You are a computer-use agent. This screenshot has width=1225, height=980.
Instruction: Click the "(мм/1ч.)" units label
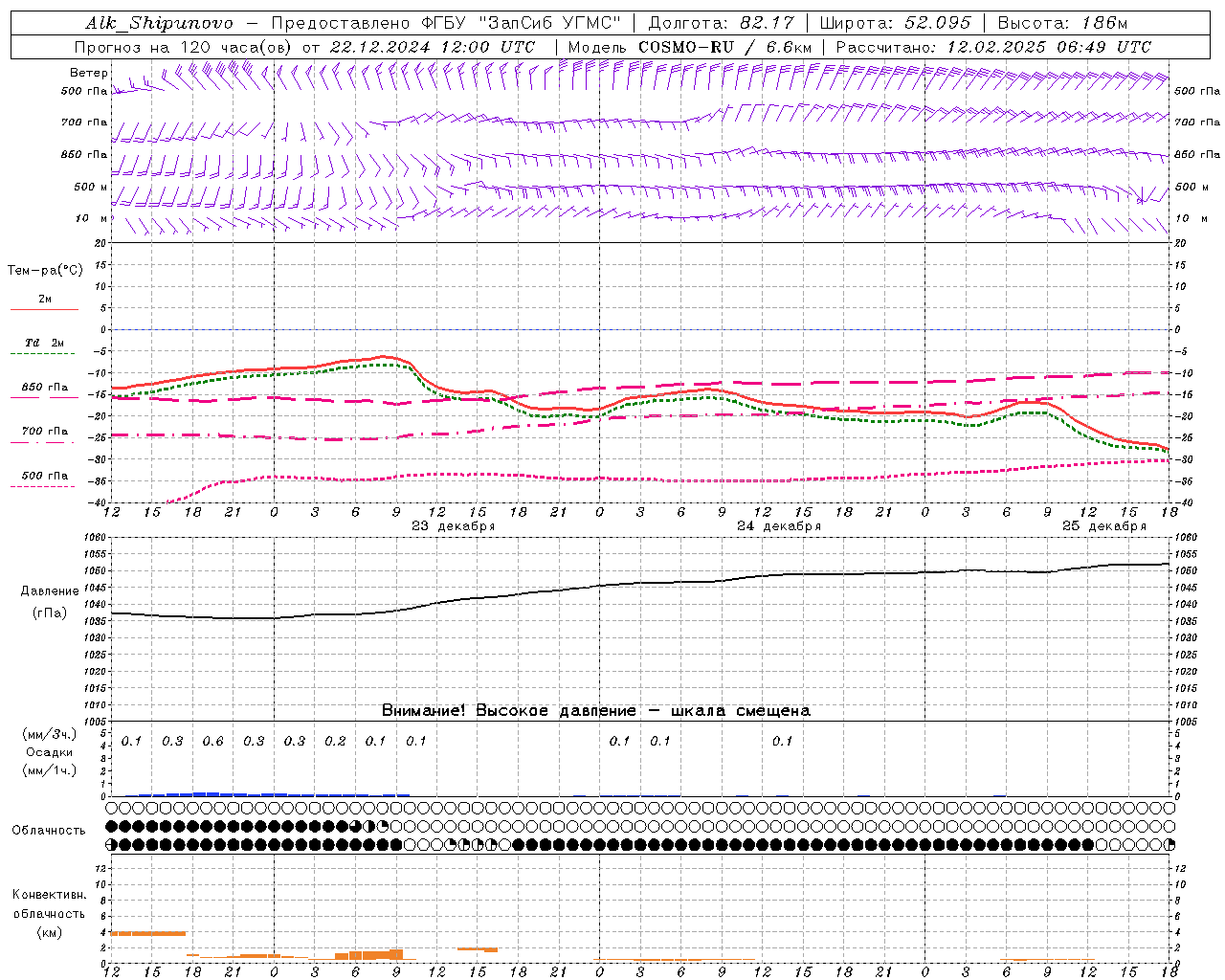pyautogui.click(x=50, y=770)
